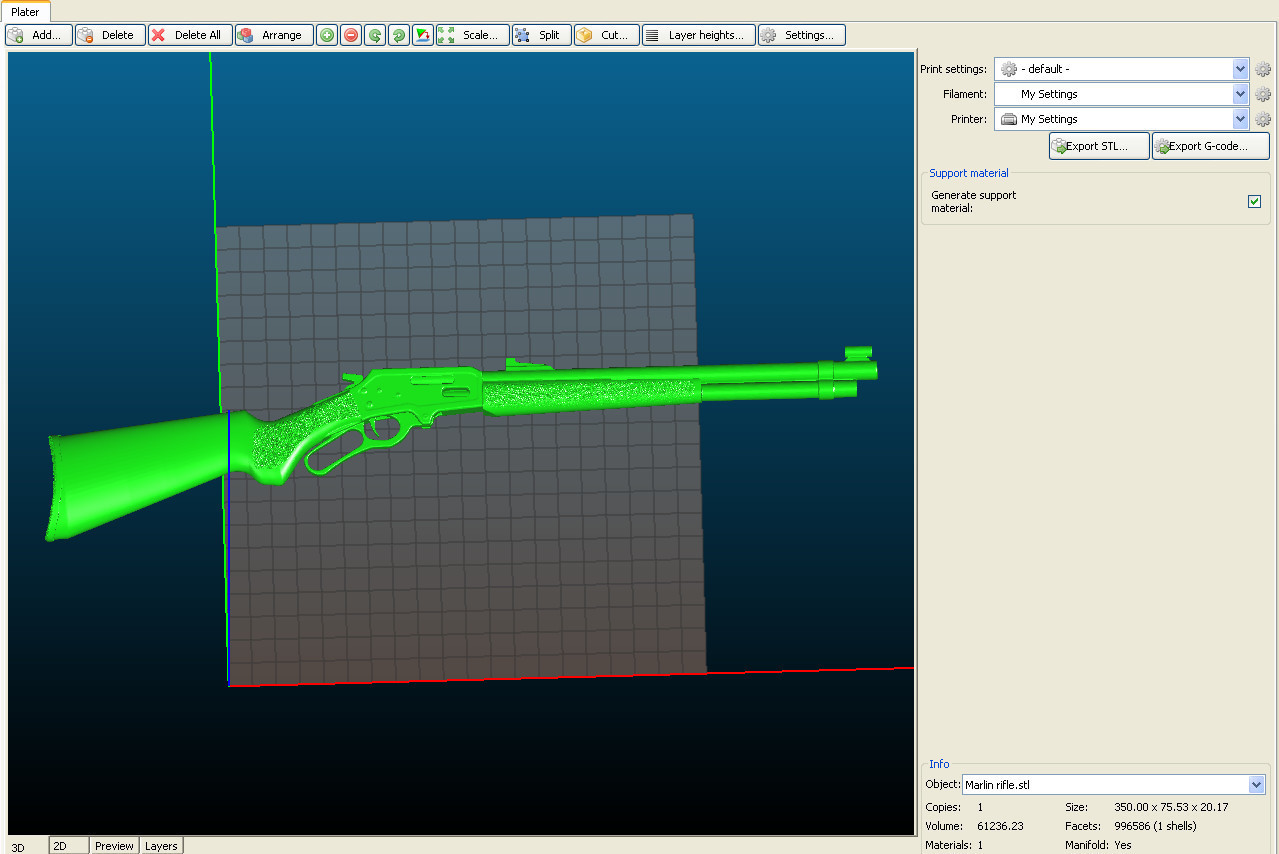The width and height of the screenshot is (1279, 854).
Task: Click the rotate around axis icon
Action: (x=423, y=35)
